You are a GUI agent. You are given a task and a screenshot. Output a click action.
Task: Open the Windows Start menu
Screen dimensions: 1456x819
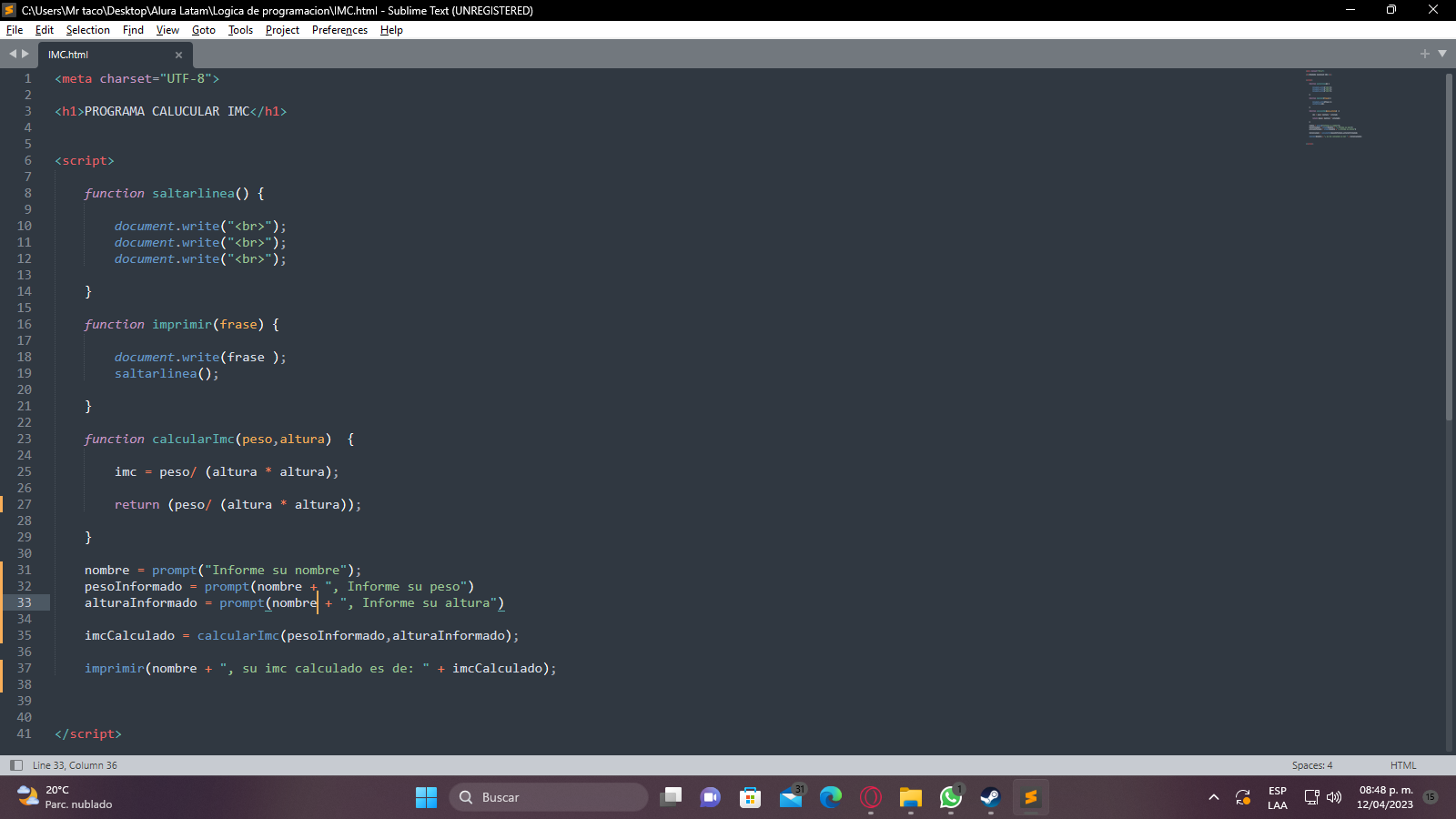click(426, 797)
